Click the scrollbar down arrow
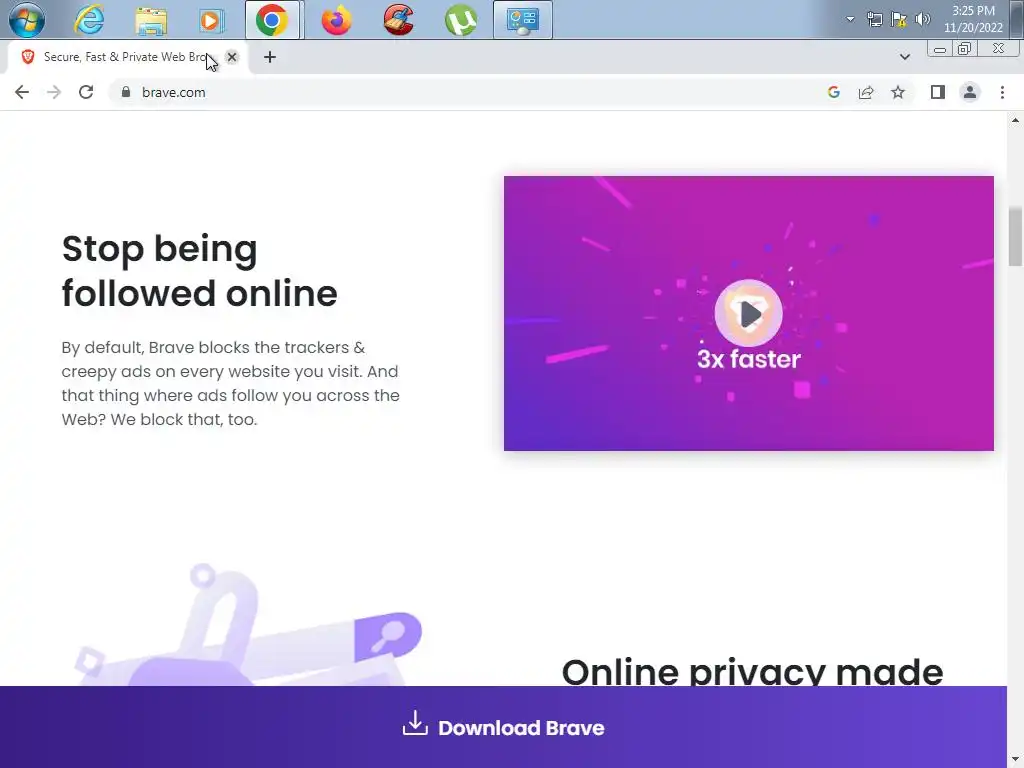Viewport: 1024px width, 768px height. (x=1015, y=761)
